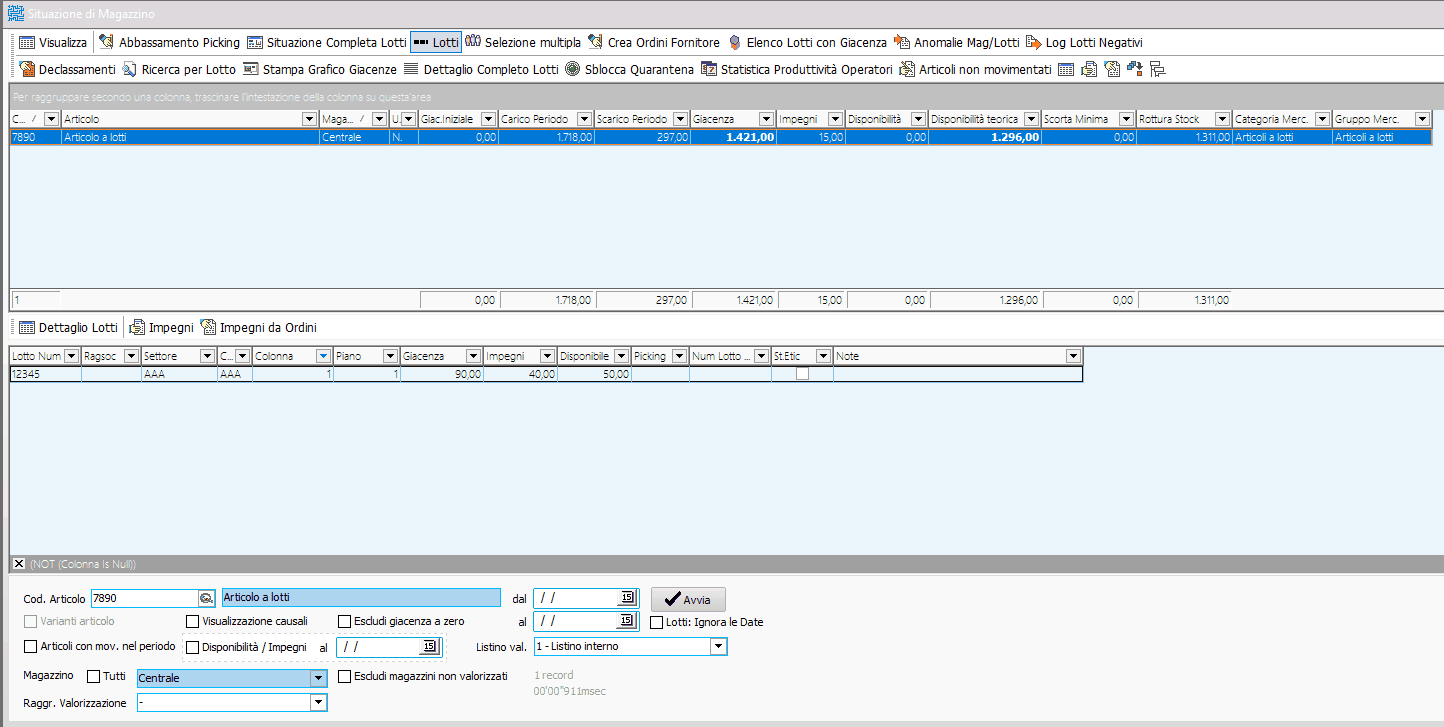The height and width of the screenshot is (727, 1444).
Task: Open the Dettaglio Lotti tab
Action: click(68, 327)
